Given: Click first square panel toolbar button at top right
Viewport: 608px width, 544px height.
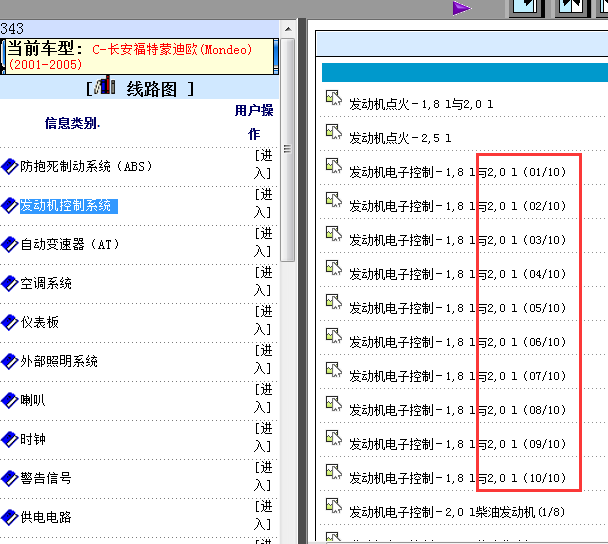Looking at the screenshot, I should 527,8.
